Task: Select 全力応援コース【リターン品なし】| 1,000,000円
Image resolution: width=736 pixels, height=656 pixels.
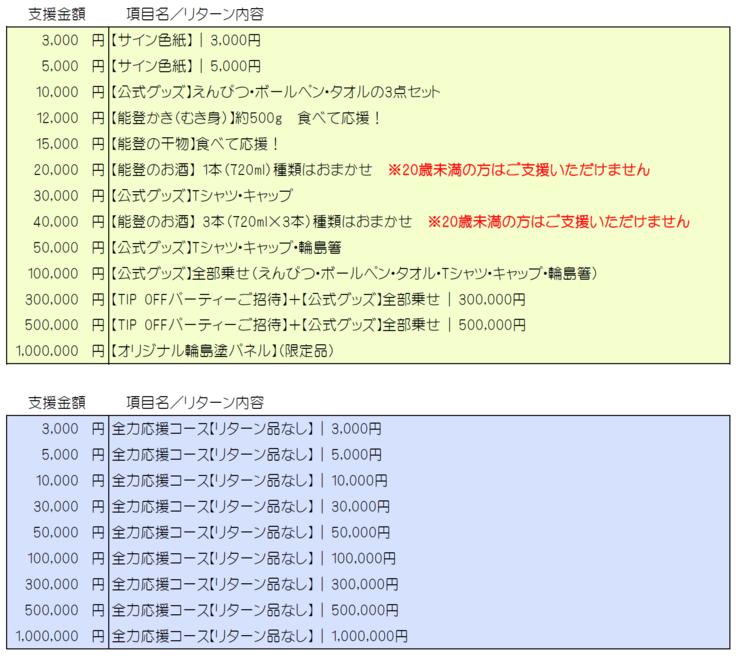Action: (x=259, y=636)
